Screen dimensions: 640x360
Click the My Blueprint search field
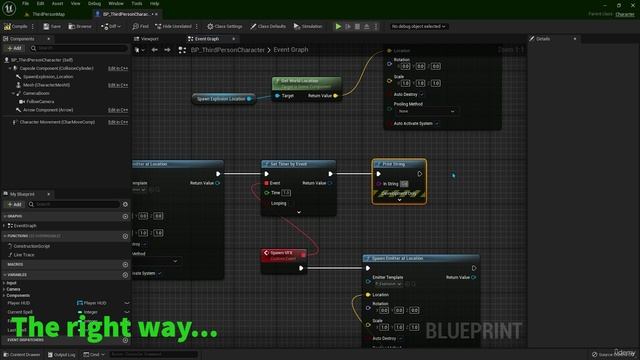point(74,204)
